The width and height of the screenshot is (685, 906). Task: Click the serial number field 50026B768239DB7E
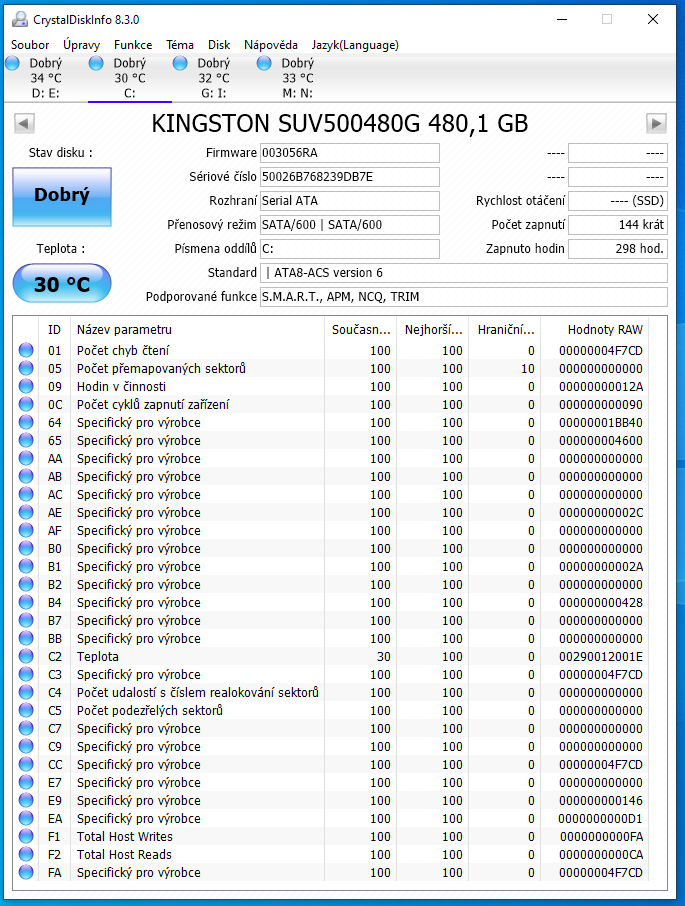tap(349, 177)
